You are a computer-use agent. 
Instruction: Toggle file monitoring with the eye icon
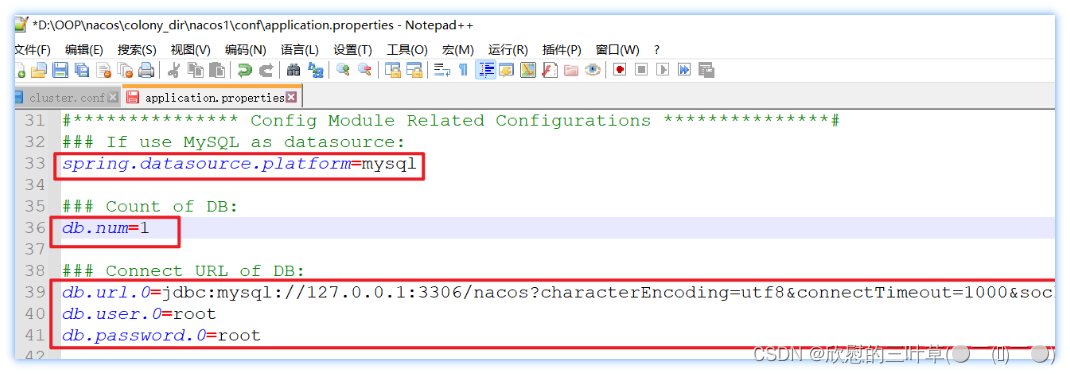coord(592,70)
